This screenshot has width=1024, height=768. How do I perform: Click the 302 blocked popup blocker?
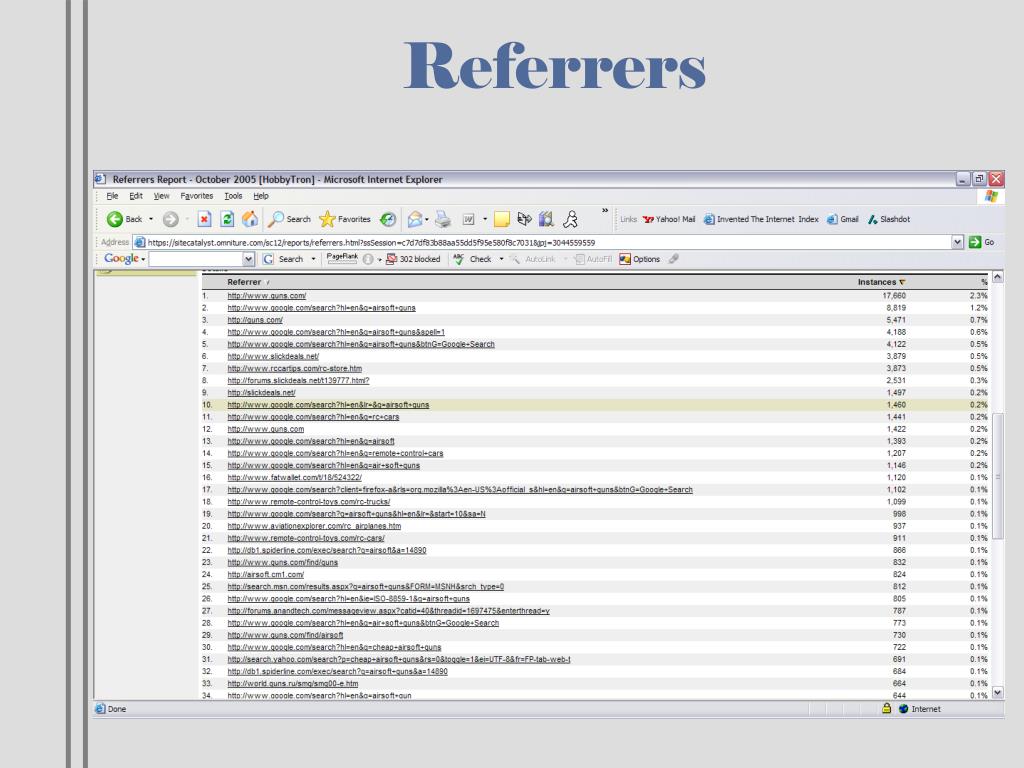413,259
